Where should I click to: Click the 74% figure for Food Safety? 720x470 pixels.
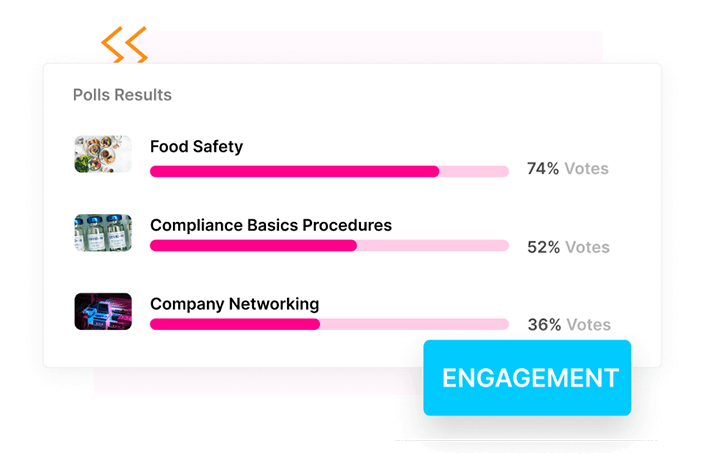(543, 169)
